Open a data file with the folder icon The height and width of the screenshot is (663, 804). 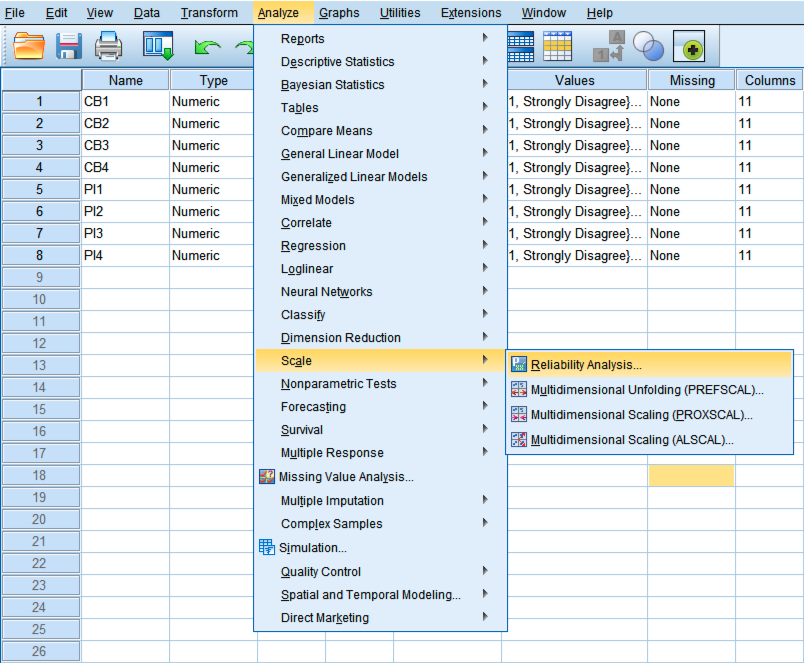27,45
